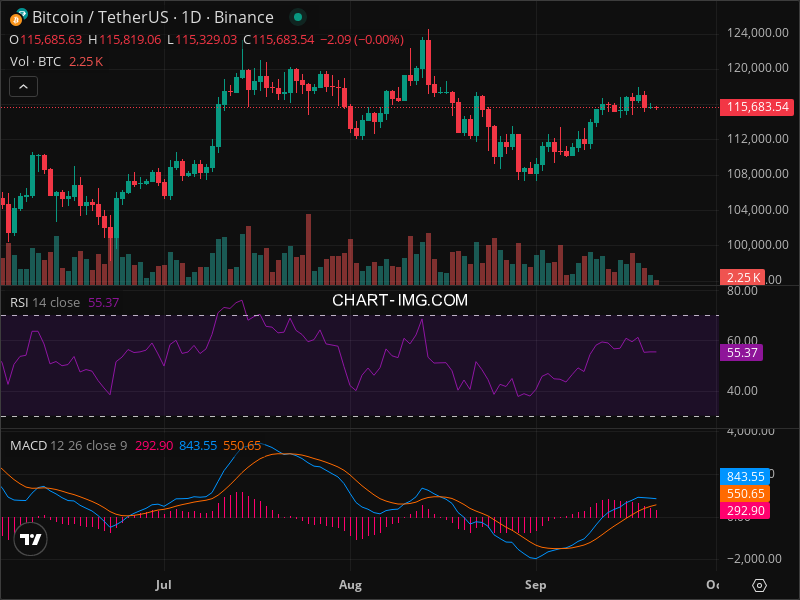Click the pink histogram label 292.90

point(741,510)
